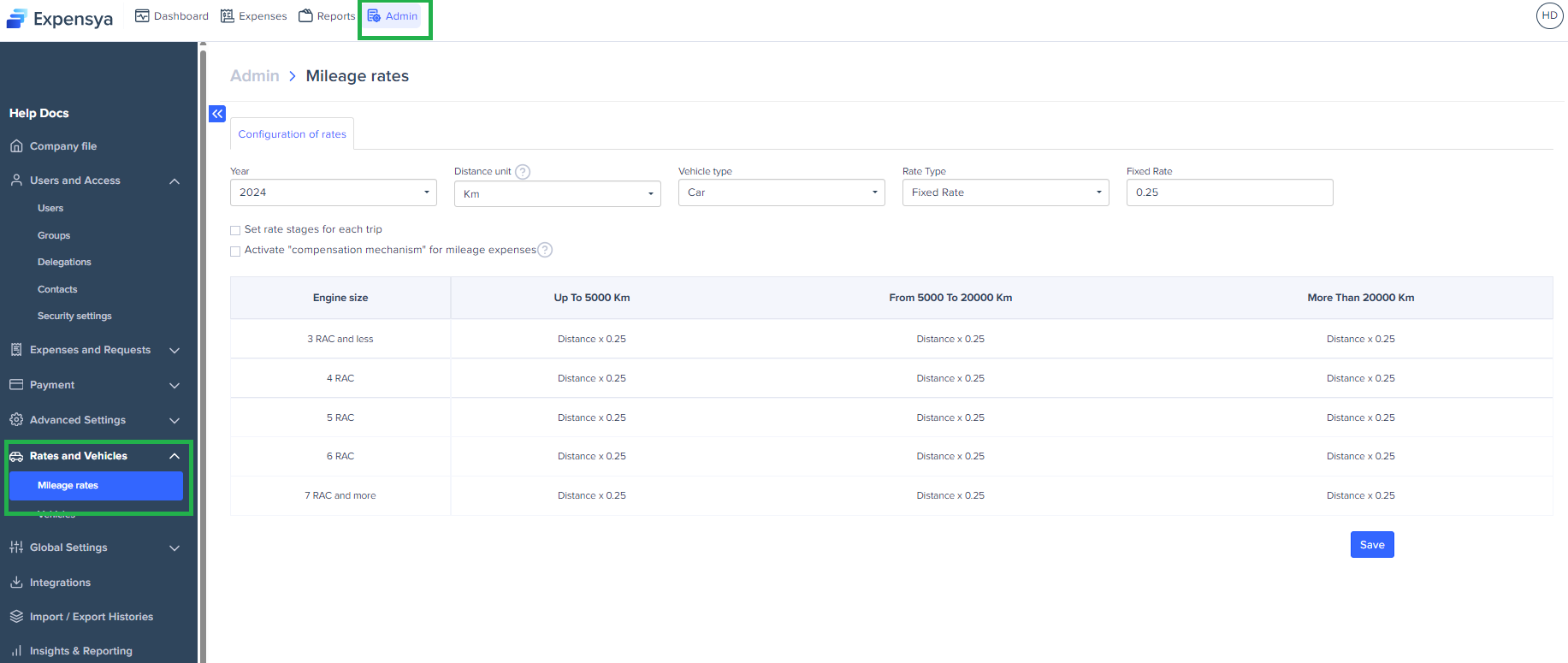Enable Set rate stages for each trip
Viewport: 1568px width, 663px height.
point(235,230)
